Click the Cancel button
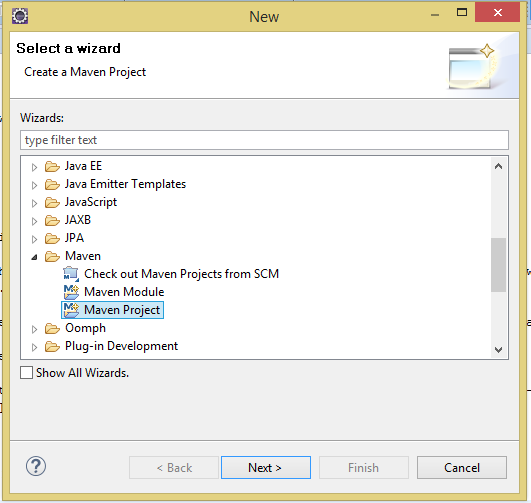Image resolution: width=531 pixels, height=503 pixels. coord(462,467)
